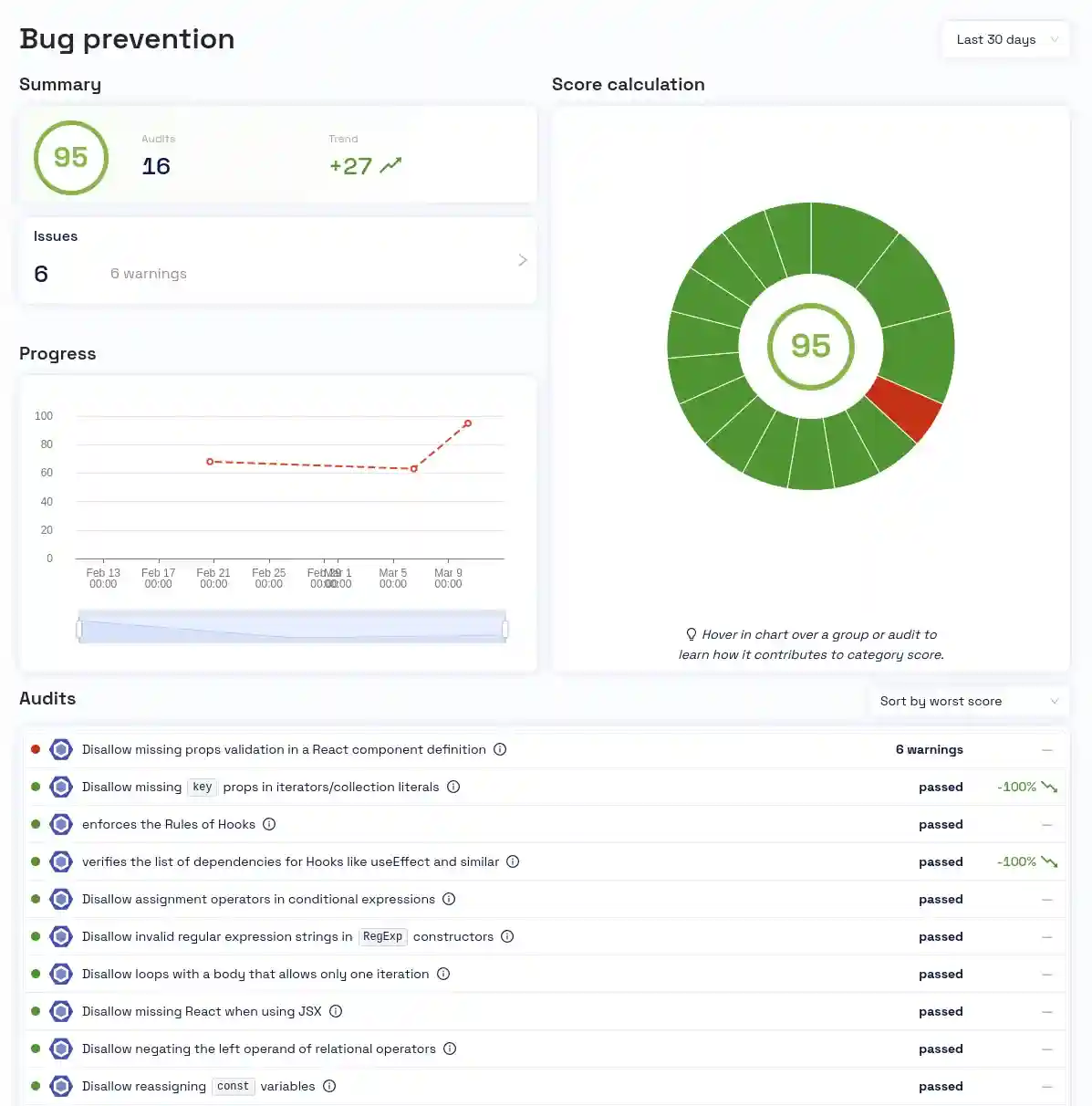Click ESLint icon in RegExp constructors row
Viewport: 1092px width, 1106px height.
point(61,936)
